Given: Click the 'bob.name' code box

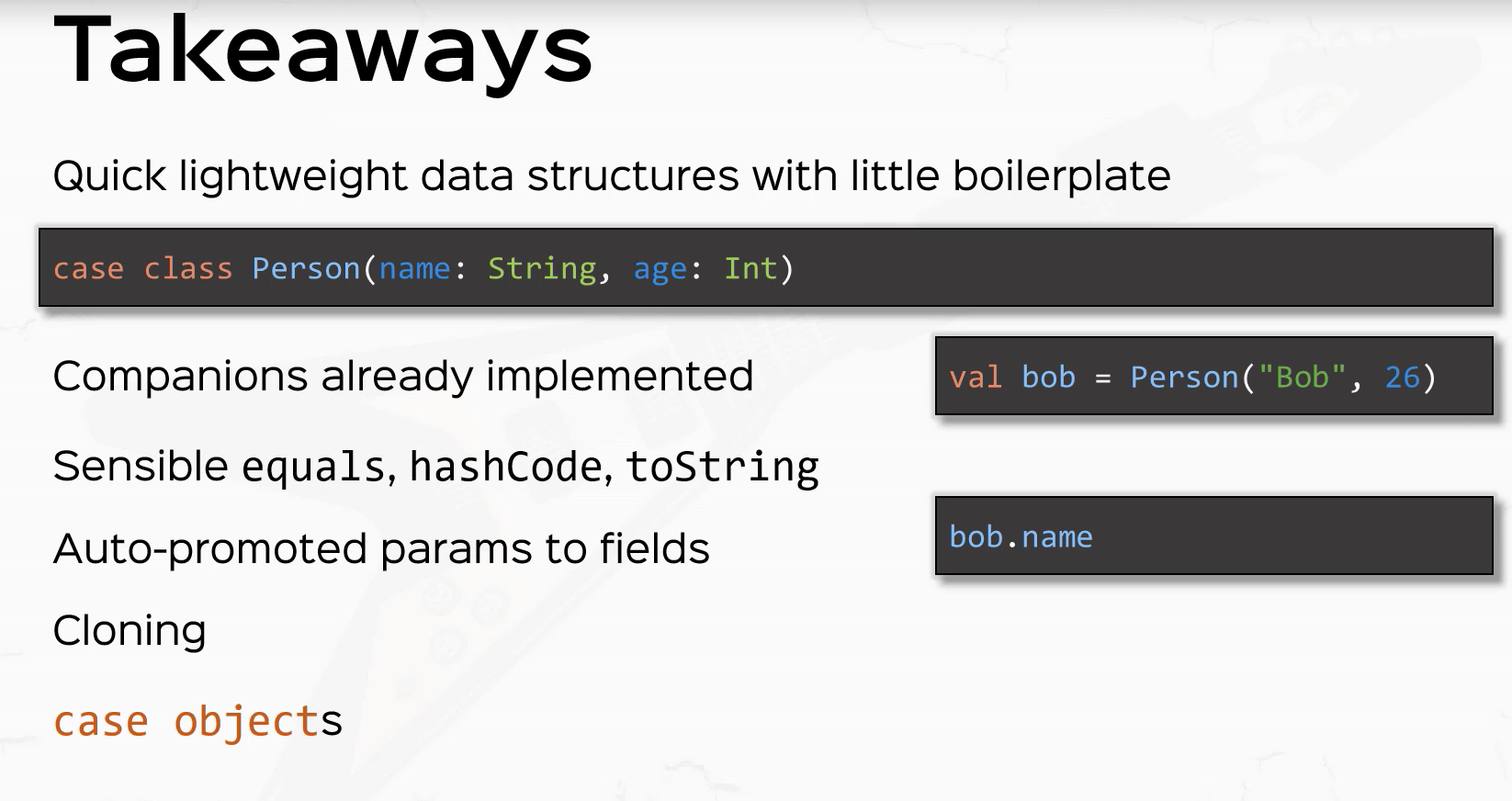Looking at the screenshot, I should (x=1213, y=536).
